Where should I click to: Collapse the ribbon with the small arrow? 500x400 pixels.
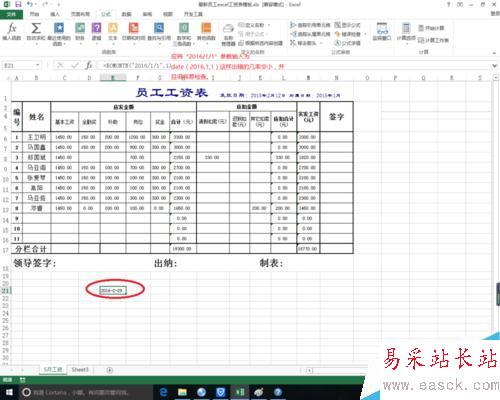pos(495,53)
